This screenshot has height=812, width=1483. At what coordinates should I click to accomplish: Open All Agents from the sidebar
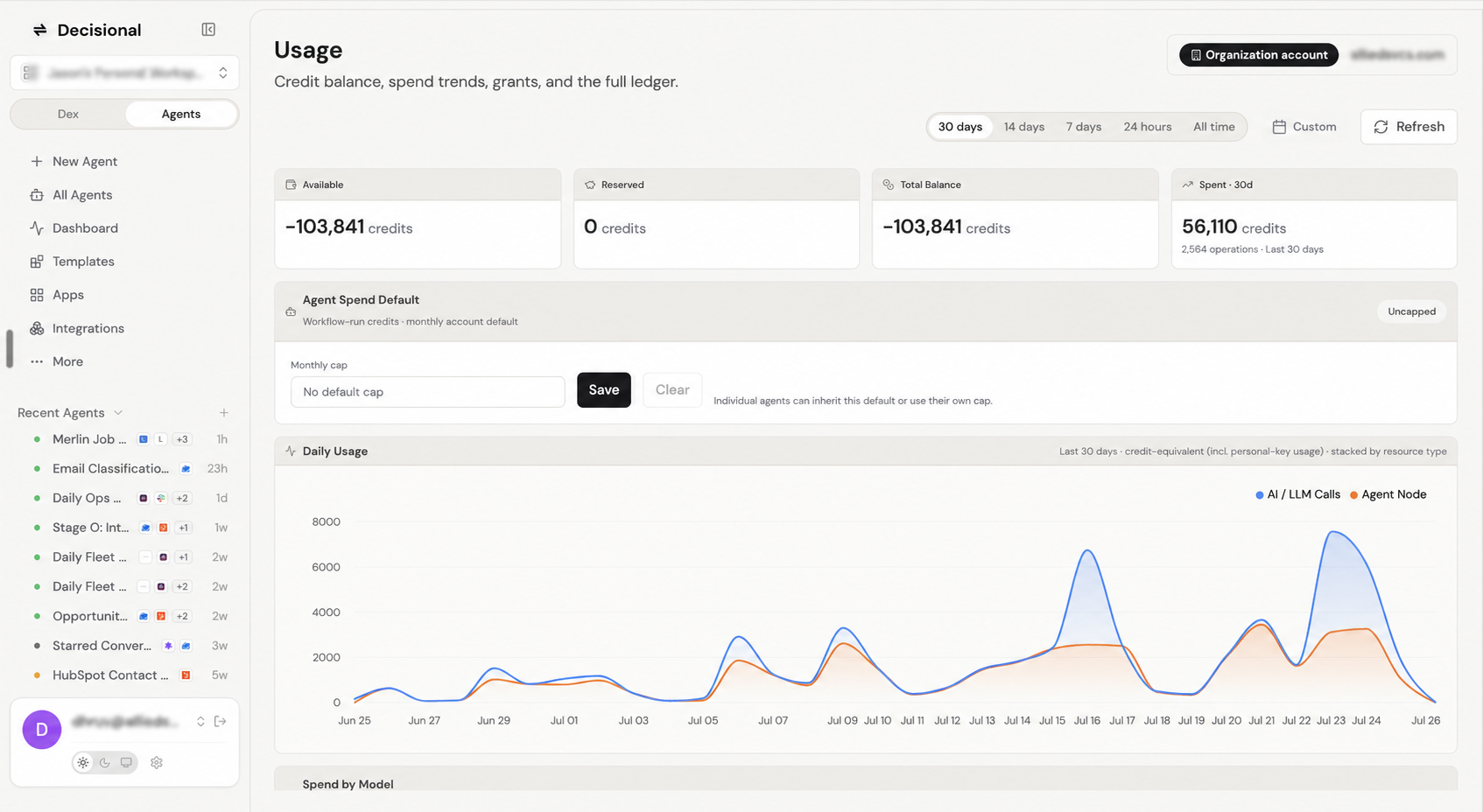click(x=82, y=195)
